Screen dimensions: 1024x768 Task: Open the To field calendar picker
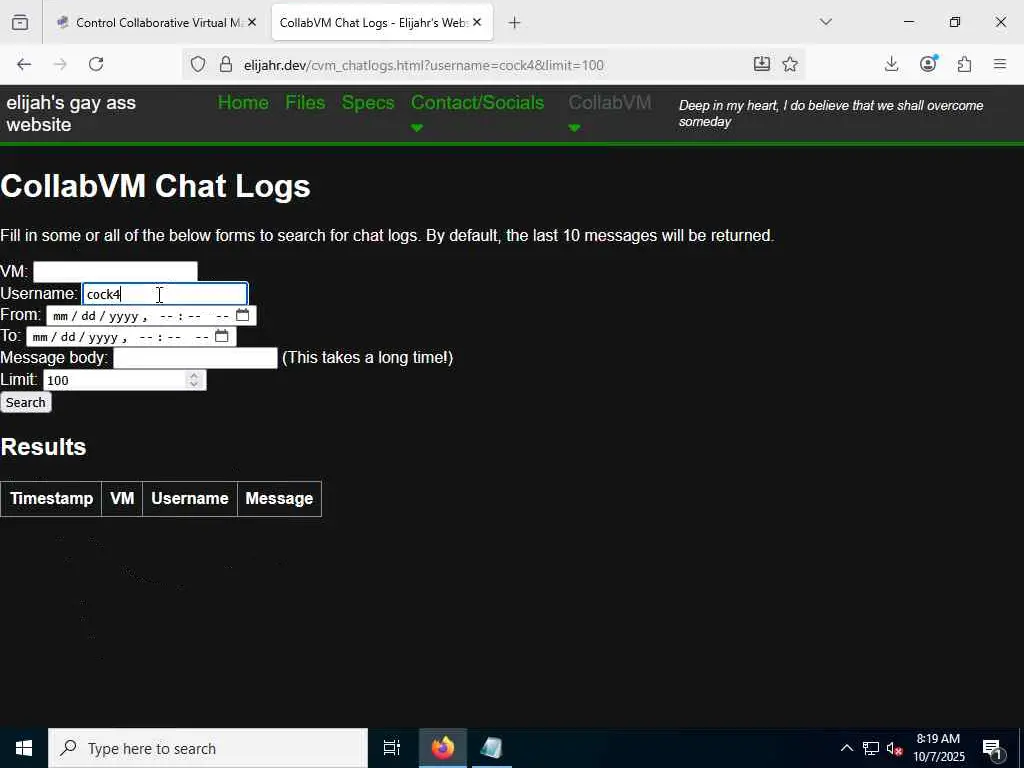coord(222,336)
